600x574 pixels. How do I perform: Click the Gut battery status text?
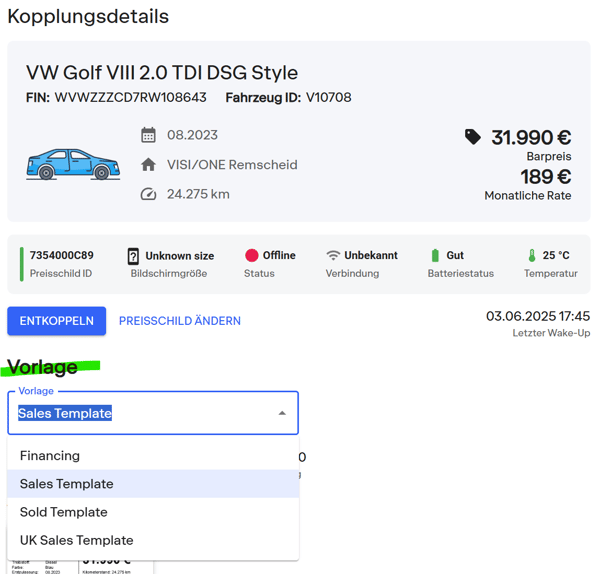(x=455, y=255)
